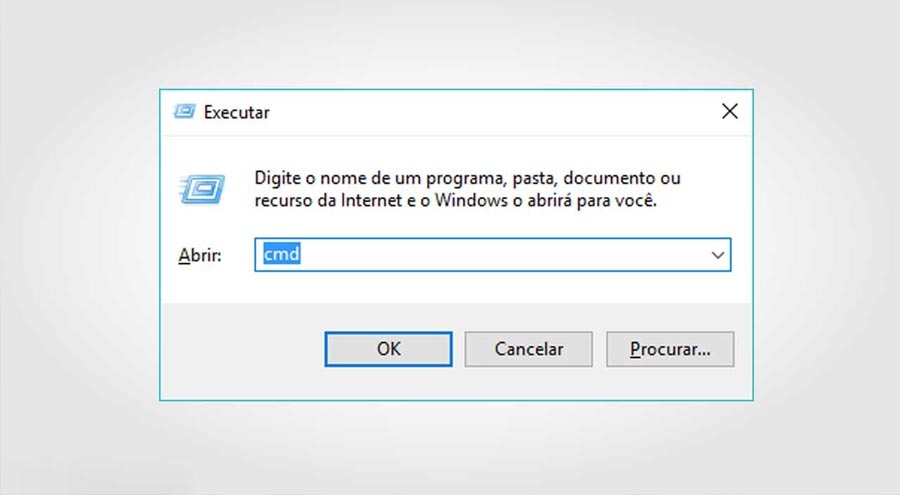This screenshot has width=900, height=495.
Task: Click empty space inside the Abrir field
Action: [x=500, y=255]
